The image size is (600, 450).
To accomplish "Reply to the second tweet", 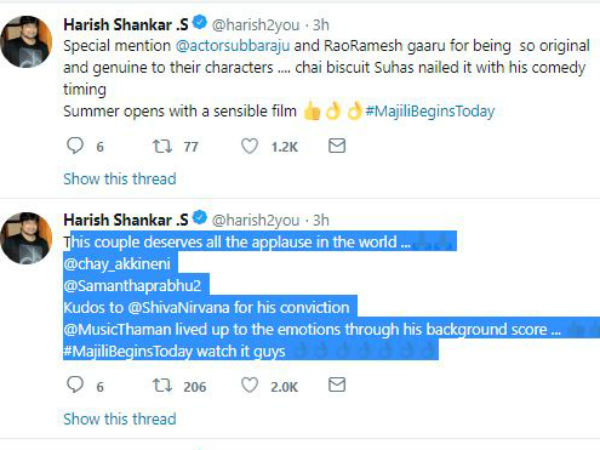I will coord(73,386).
